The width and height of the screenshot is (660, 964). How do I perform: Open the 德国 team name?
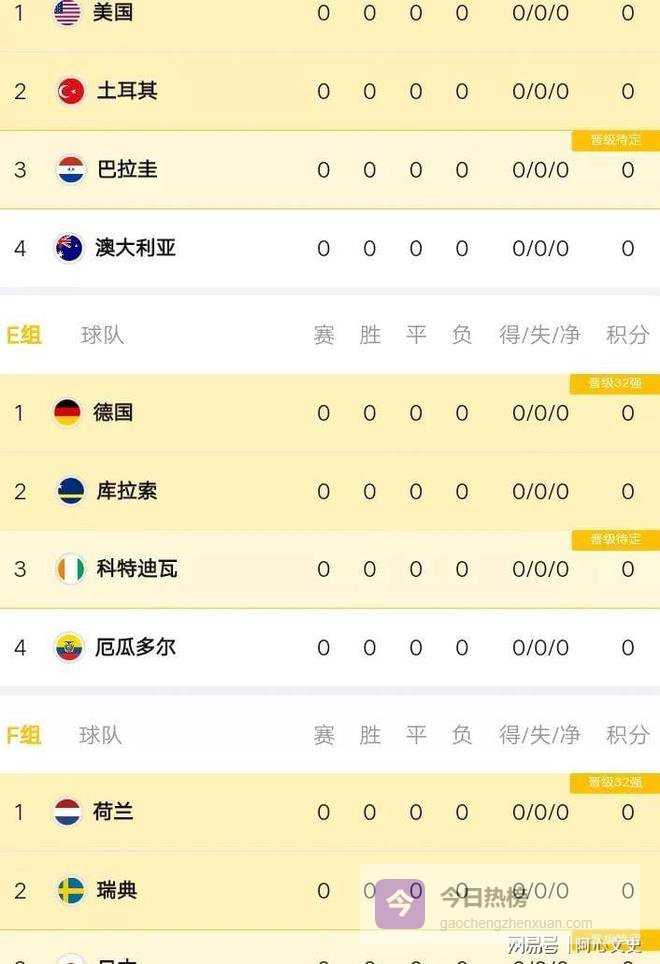coord(113,412)
